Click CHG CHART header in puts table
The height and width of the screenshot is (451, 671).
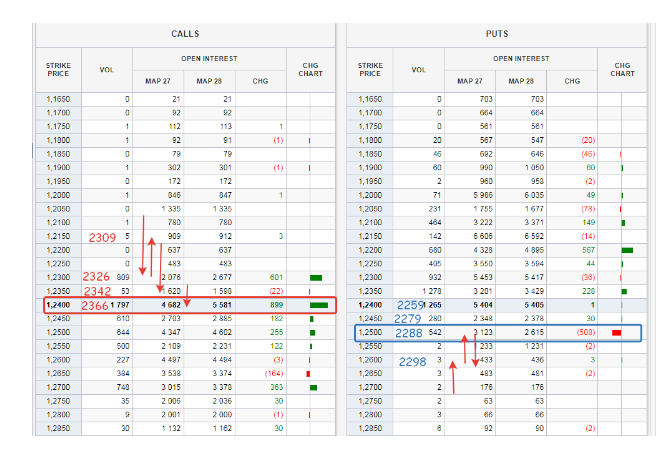click(x=622, y=69)
